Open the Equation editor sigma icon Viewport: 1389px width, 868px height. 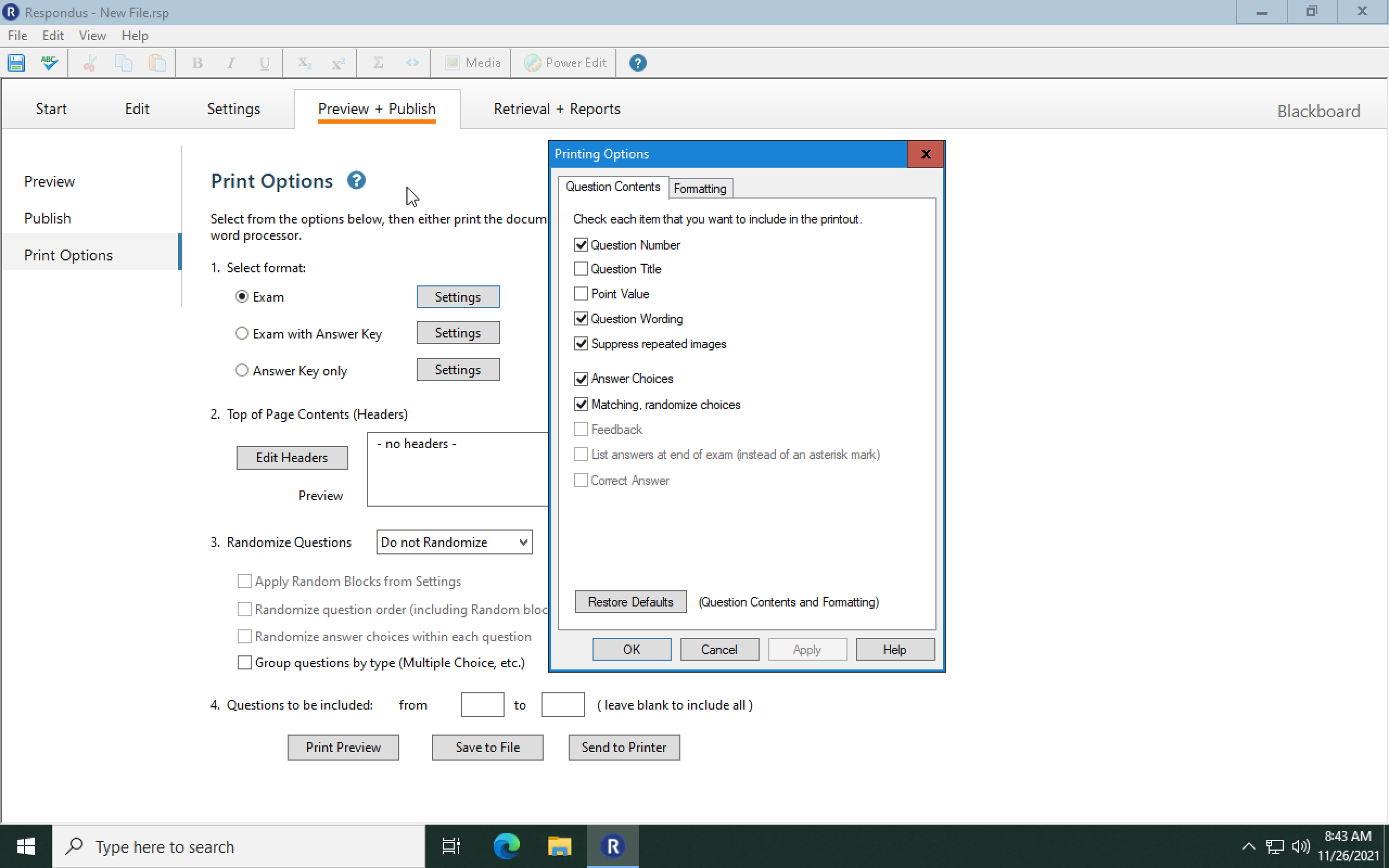378,62
